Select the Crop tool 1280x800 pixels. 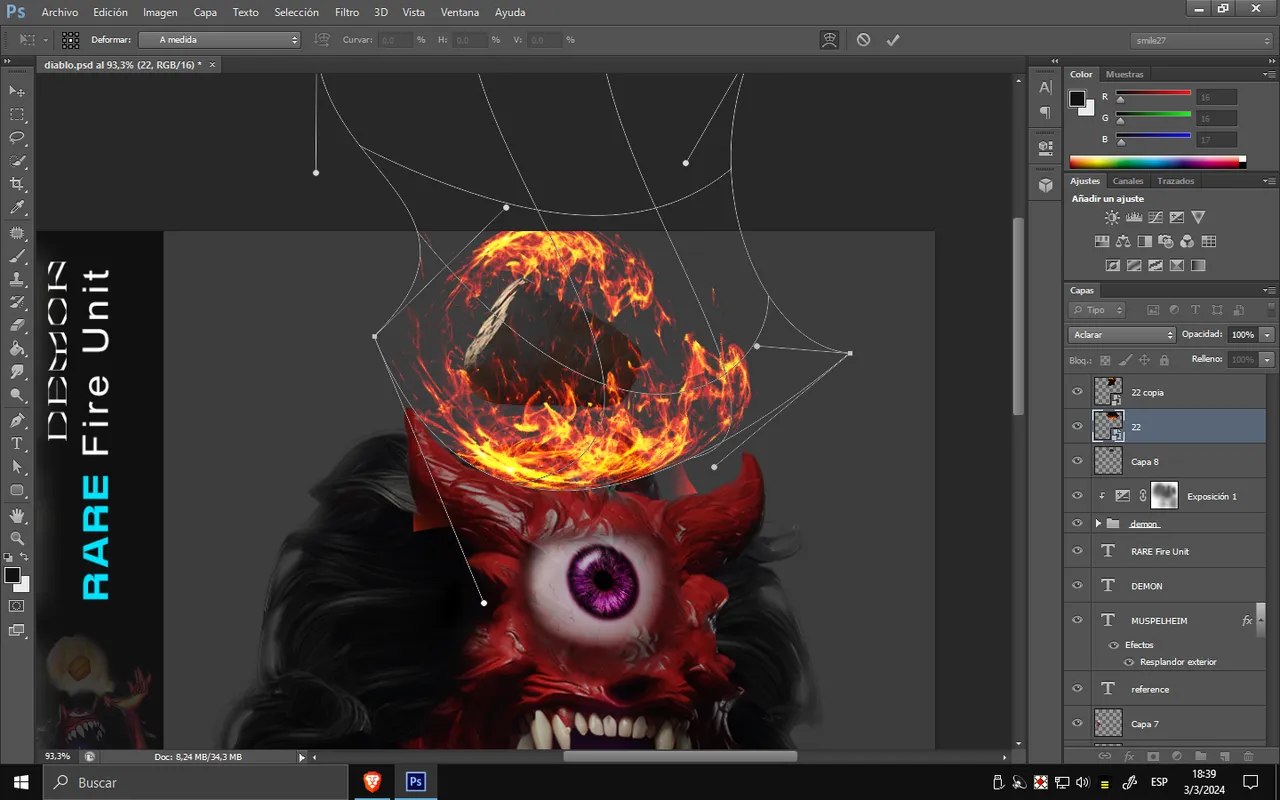coord(17,184)
